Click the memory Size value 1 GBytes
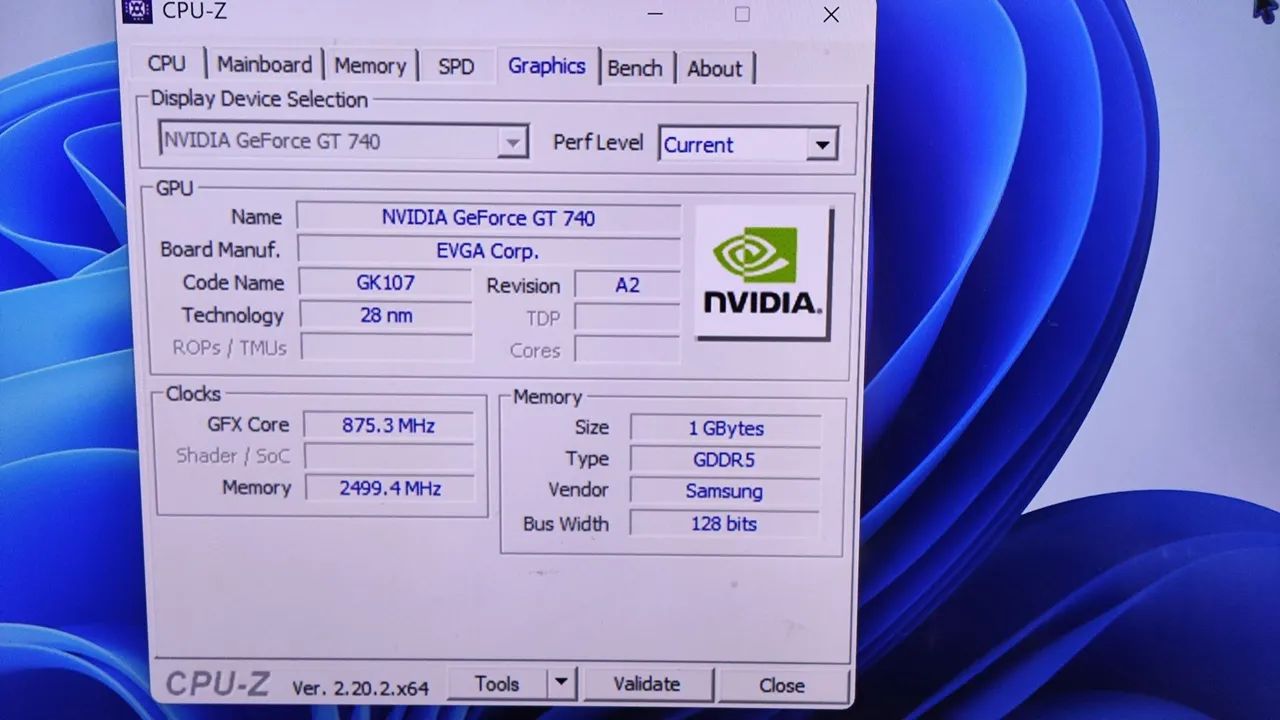The image size is (1280, 720). pos(726,428)
